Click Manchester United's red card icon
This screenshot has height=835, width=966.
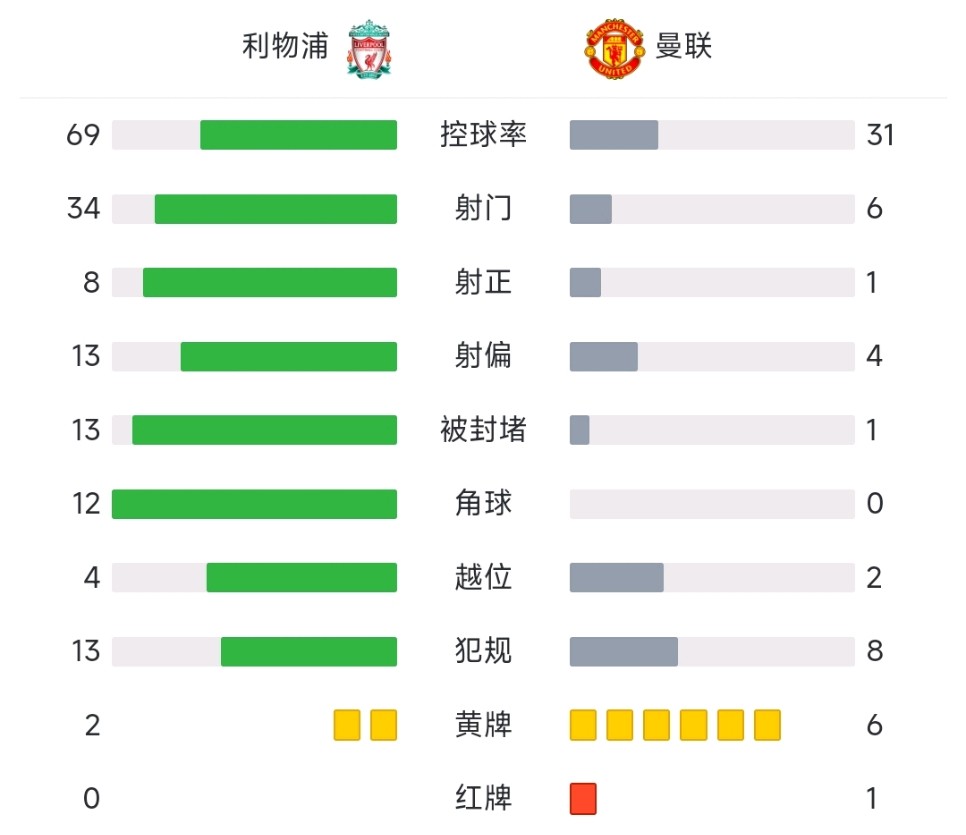coord(583,799)
